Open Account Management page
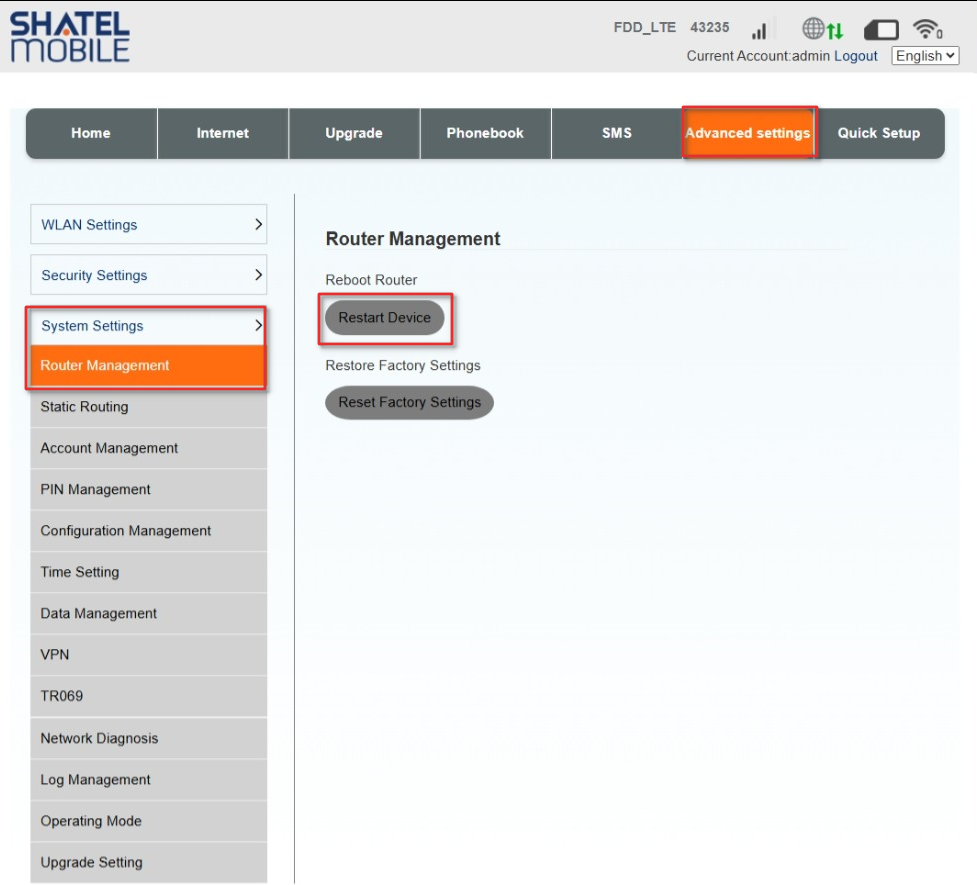Image resolution: width=977 pixels, height=885 pixels. [148, 448]
